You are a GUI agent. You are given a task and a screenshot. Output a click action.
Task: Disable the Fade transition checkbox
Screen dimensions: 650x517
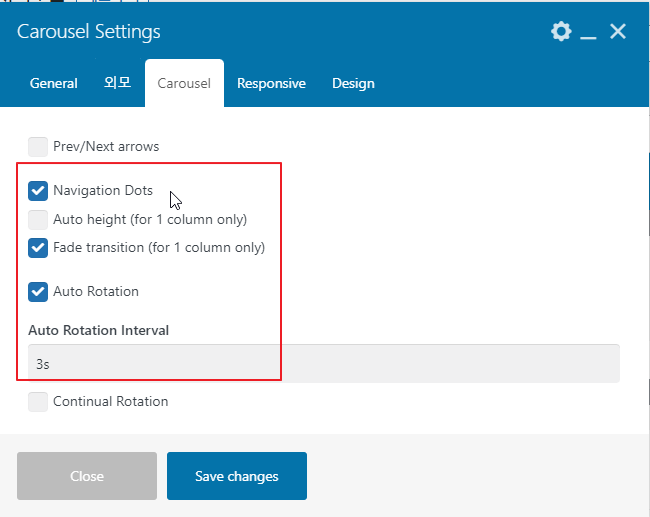point(38,248)
